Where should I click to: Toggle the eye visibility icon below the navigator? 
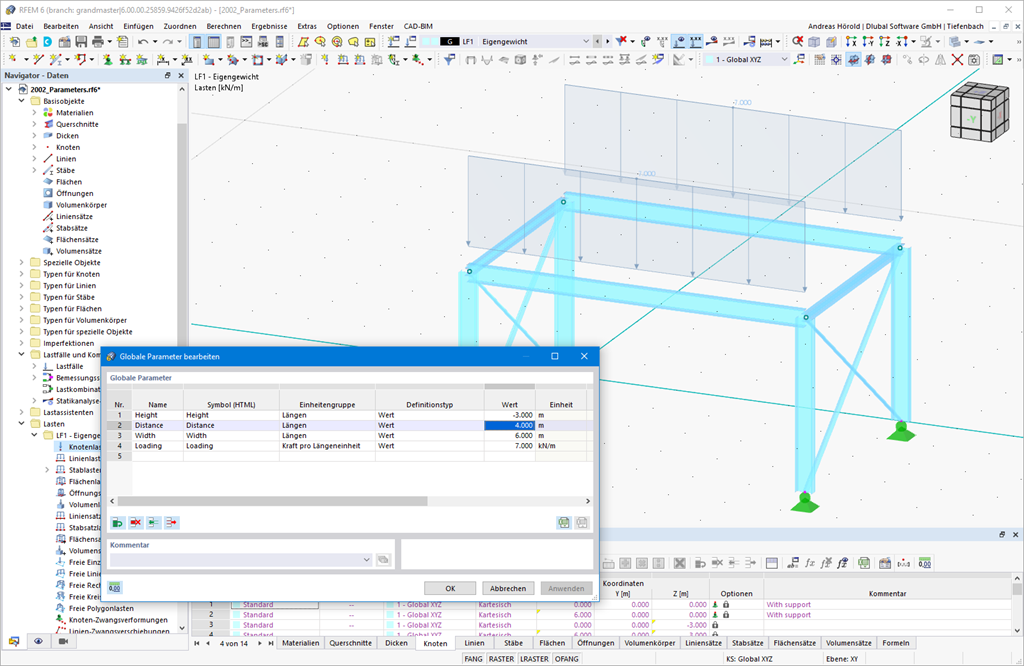[39, 641]
